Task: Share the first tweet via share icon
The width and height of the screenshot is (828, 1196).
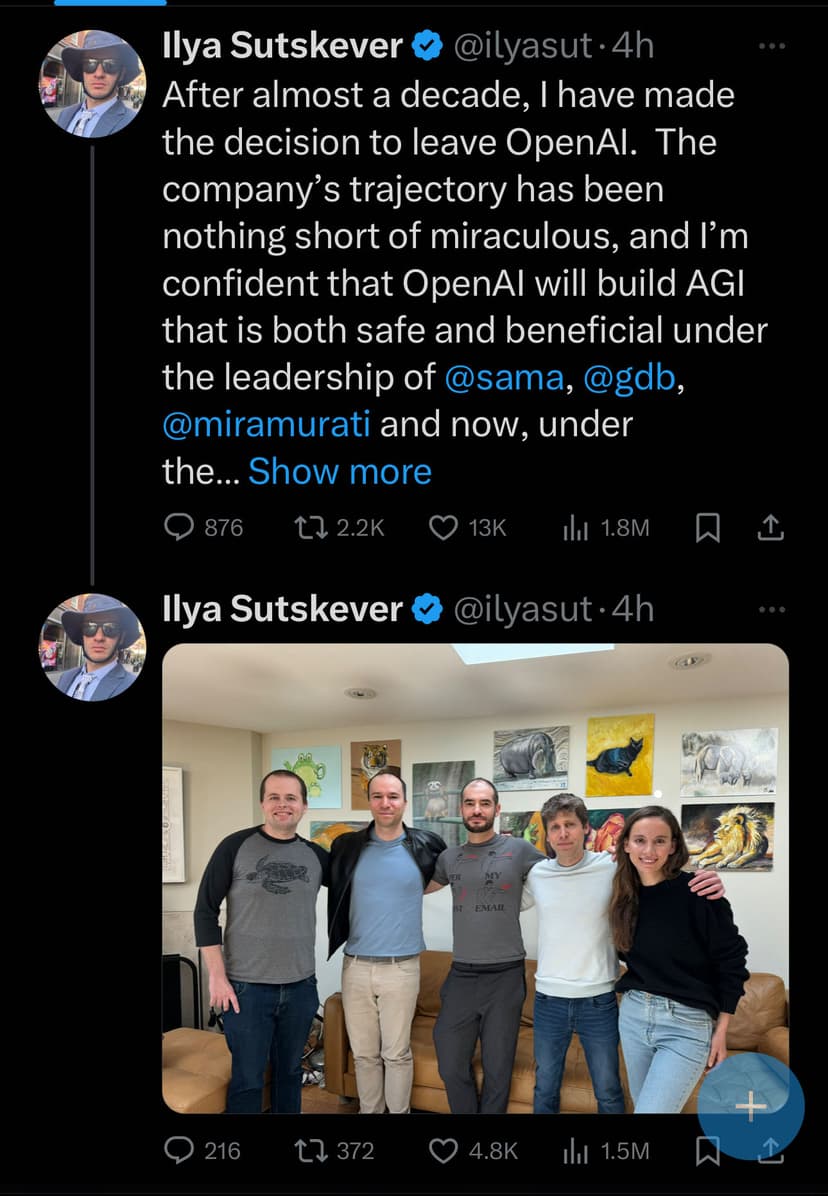Action: click(x=770, y=528)
